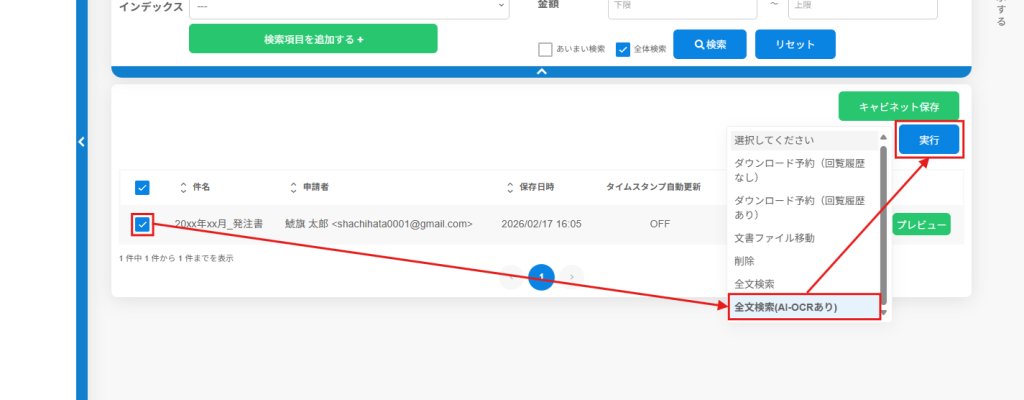
Task: Enable the あいまい検索 checkbox
Action: (x=545, y=49)
